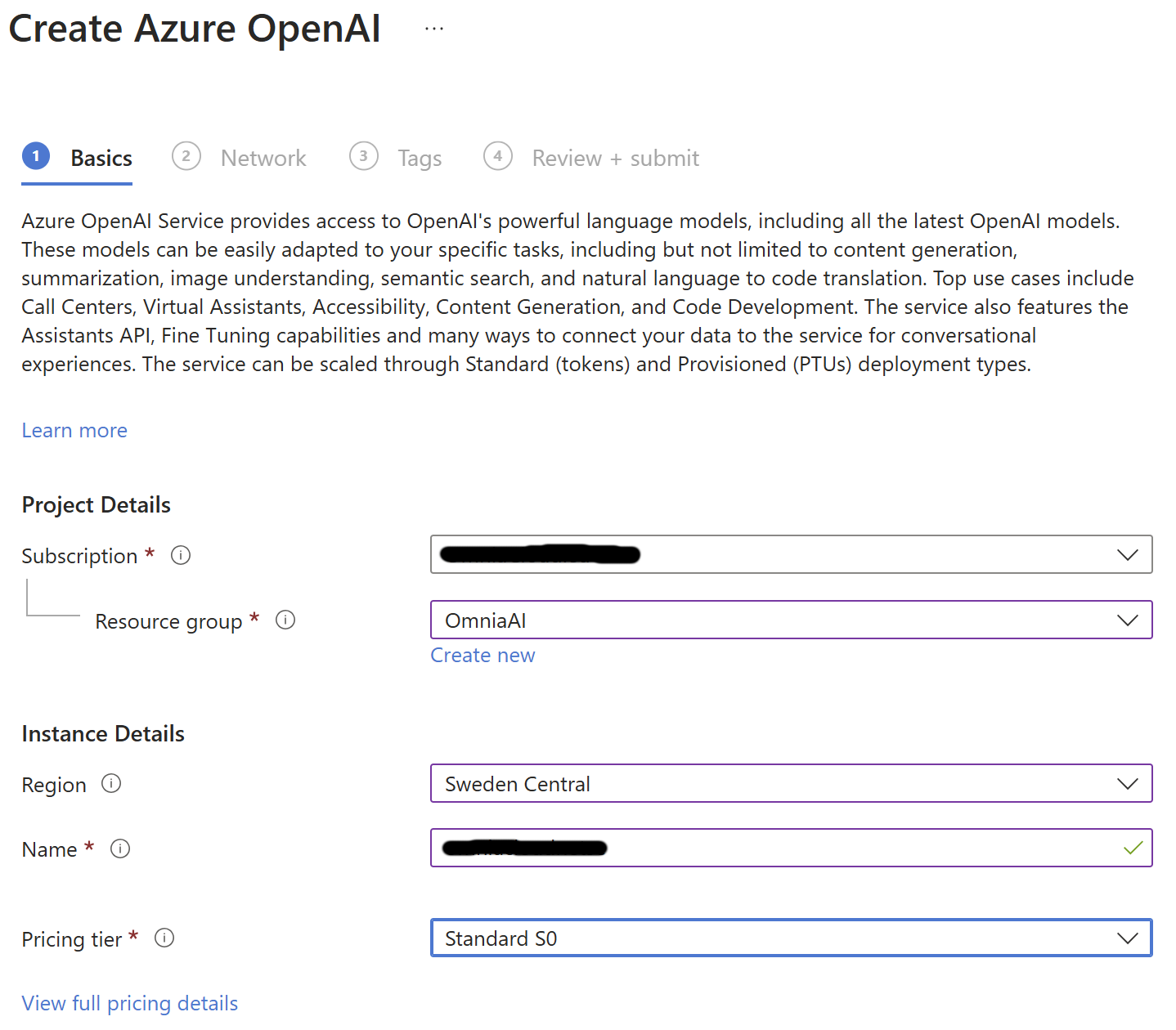This screenshot has height=1030, width=1176.
Task: Click the step 2 circle for Network
Action: 186,156
